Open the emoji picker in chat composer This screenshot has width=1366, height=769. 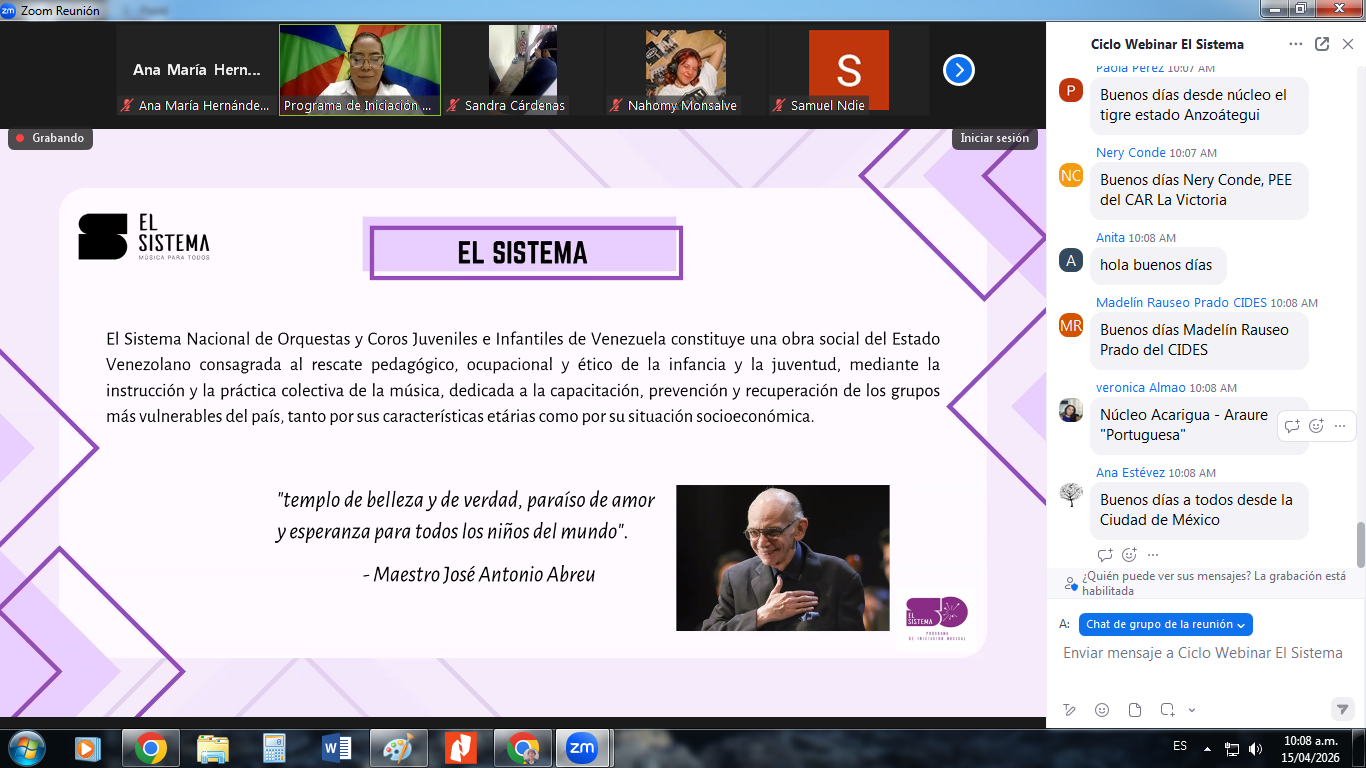pos(1102,710)
